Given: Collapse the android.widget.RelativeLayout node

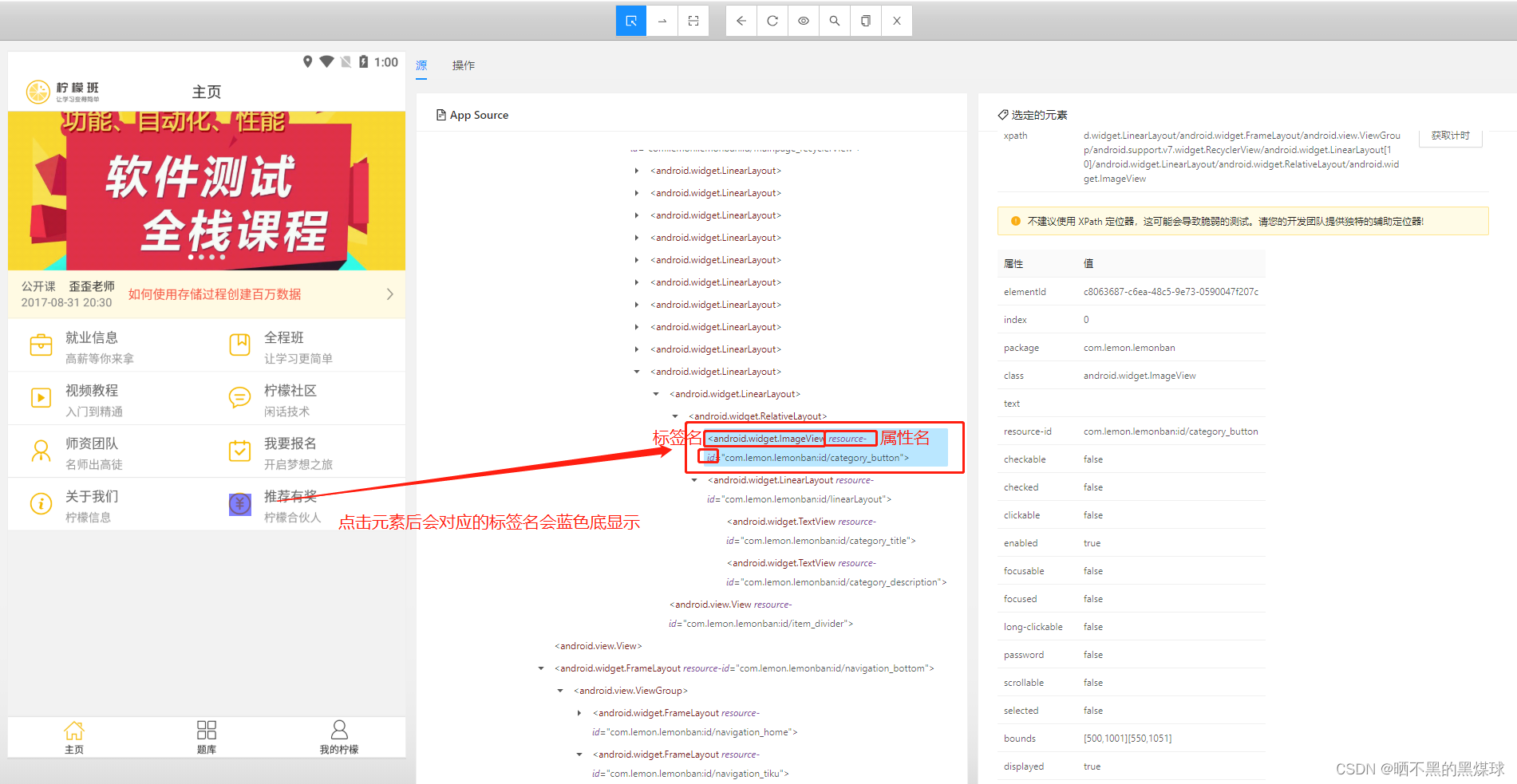Looking at the screenshot, I should [675, 416].
